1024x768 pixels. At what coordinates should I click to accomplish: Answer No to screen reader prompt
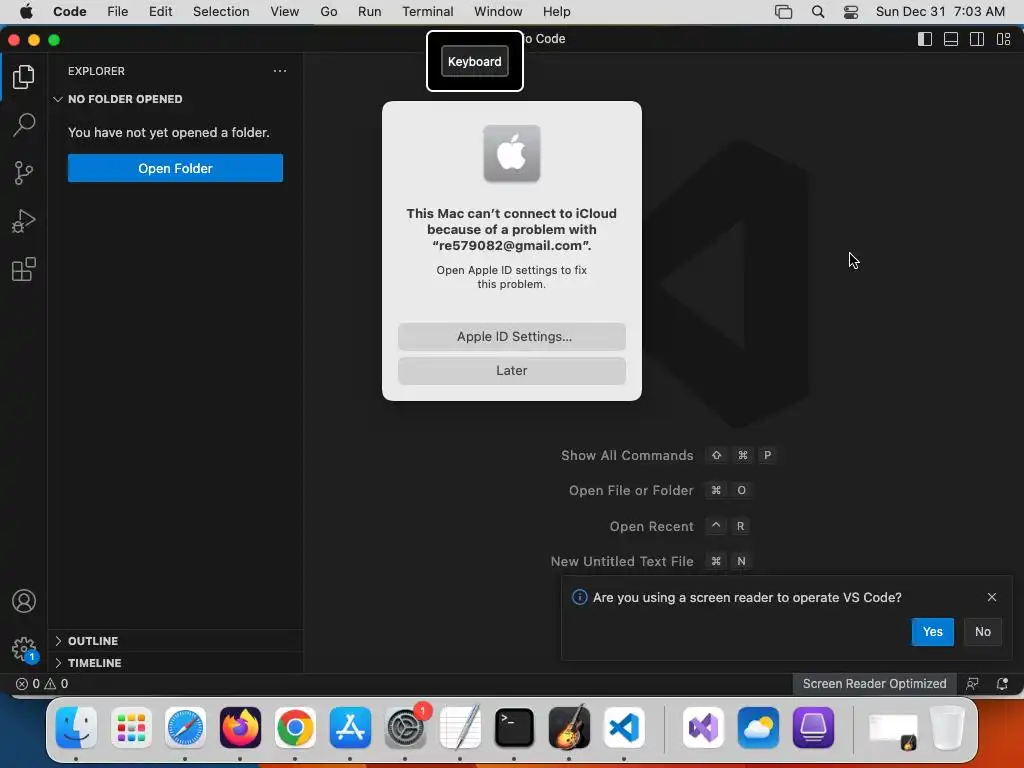(x=983, y=632)
